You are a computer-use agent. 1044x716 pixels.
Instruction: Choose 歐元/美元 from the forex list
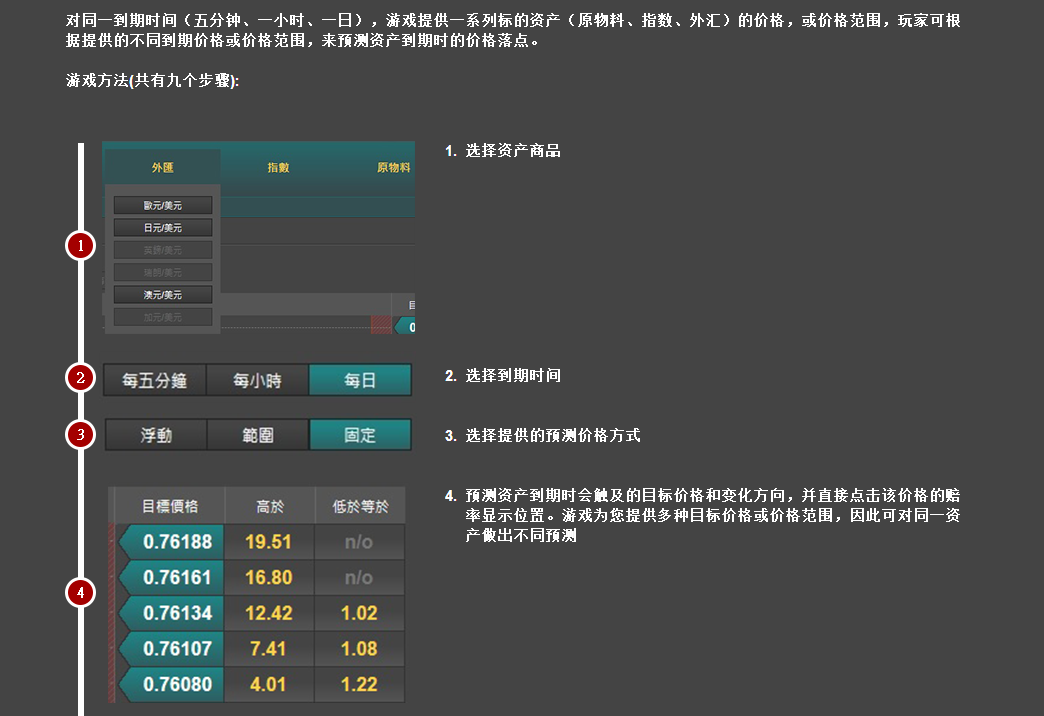(x=163, y=205)
